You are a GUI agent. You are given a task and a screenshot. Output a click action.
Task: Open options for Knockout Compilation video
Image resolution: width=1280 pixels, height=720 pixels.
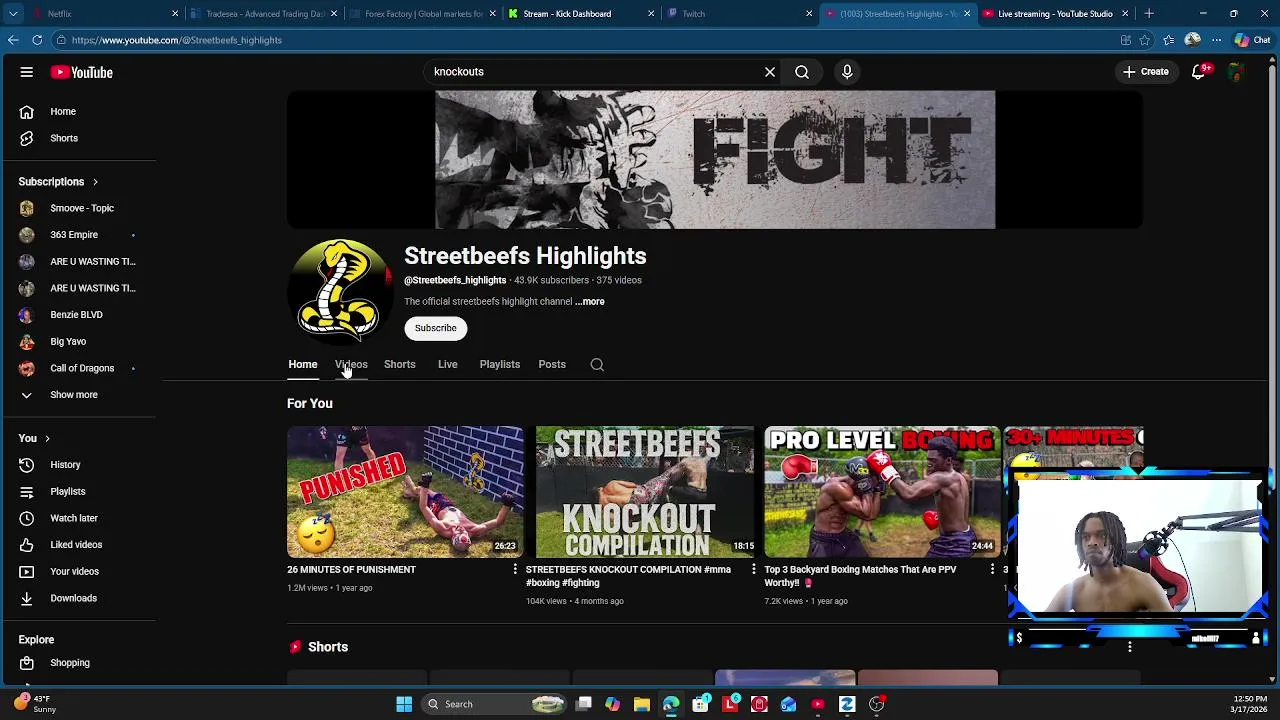[754, 570]
